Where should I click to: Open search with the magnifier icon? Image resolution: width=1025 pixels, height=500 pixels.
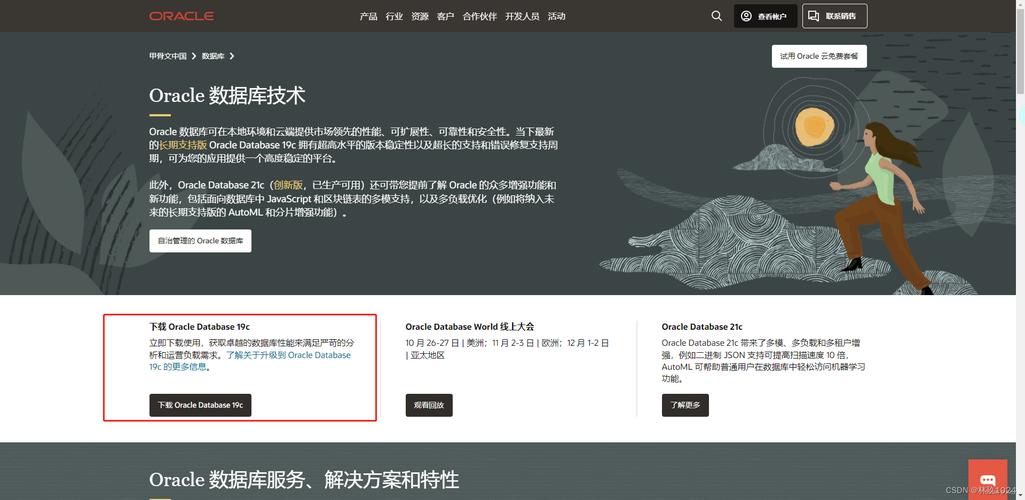click(716, 16)
